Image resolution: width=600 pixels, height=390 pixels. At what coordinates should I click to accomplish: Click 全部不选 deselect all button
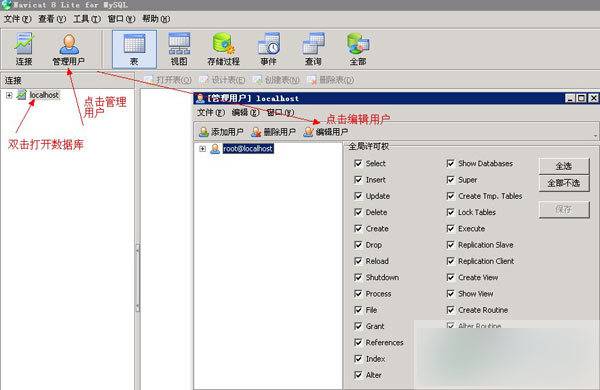click(x=564, y=183)
